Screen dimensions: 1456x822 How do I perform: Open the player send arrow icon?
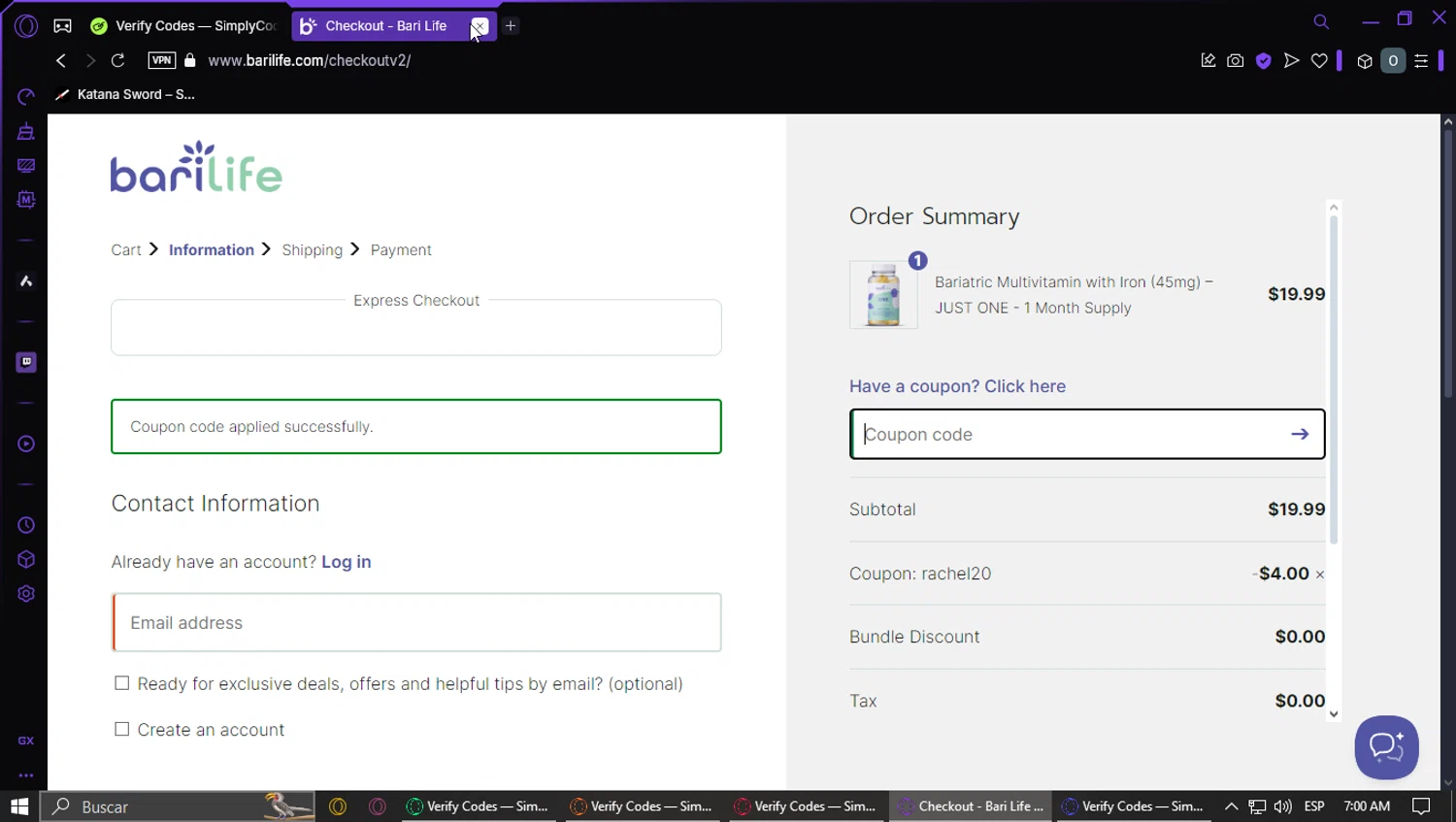coord(1291,60)
